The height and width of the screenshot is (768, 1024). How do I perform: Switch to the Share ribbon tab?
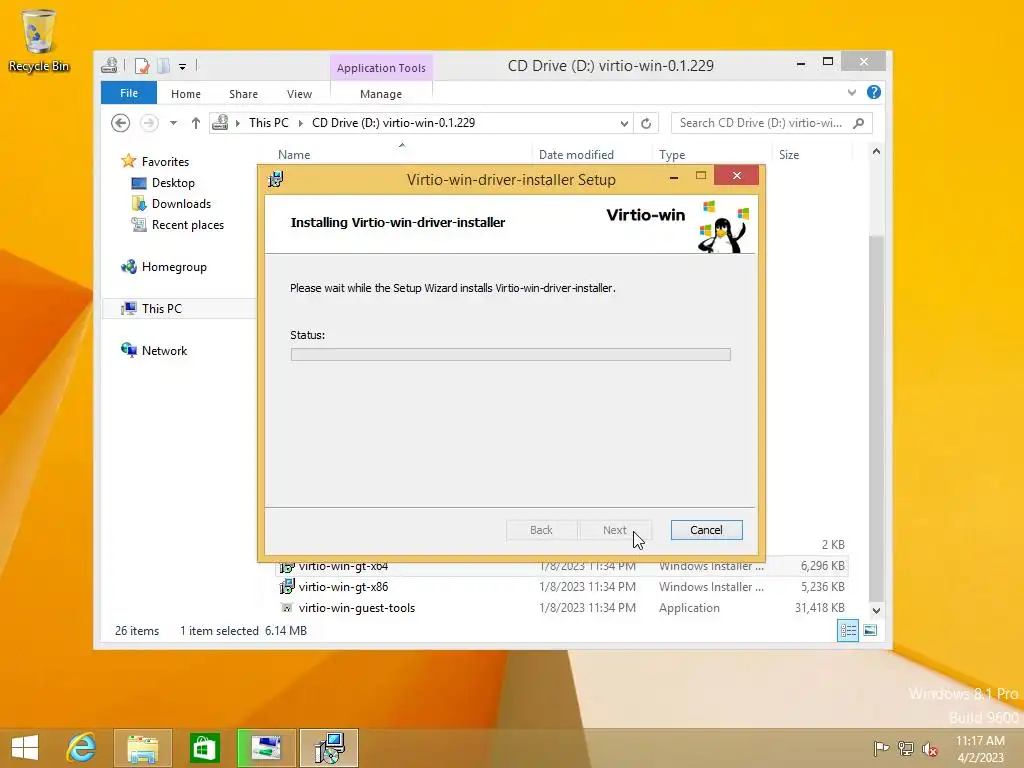244,94
